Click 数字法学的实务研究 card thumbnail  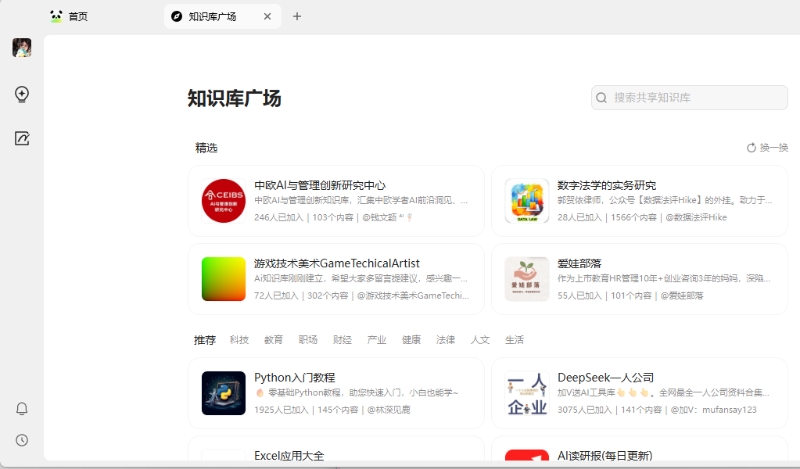tap(527, 201)
